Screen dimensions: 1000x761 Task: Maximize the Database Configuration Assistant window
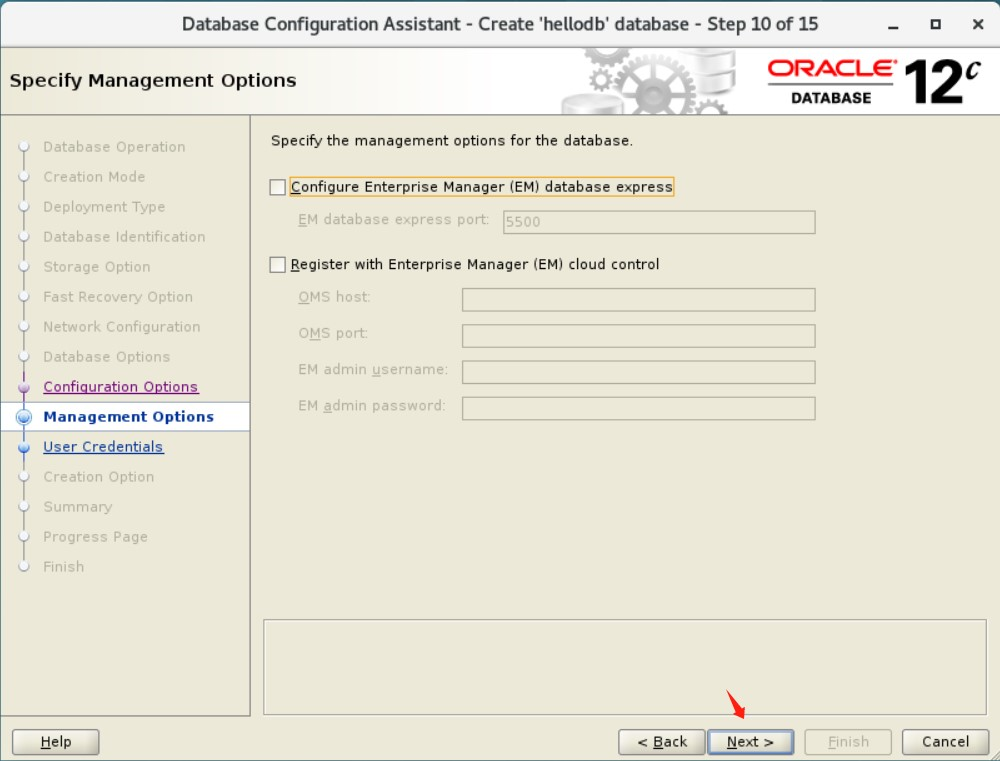coord(936,24)
